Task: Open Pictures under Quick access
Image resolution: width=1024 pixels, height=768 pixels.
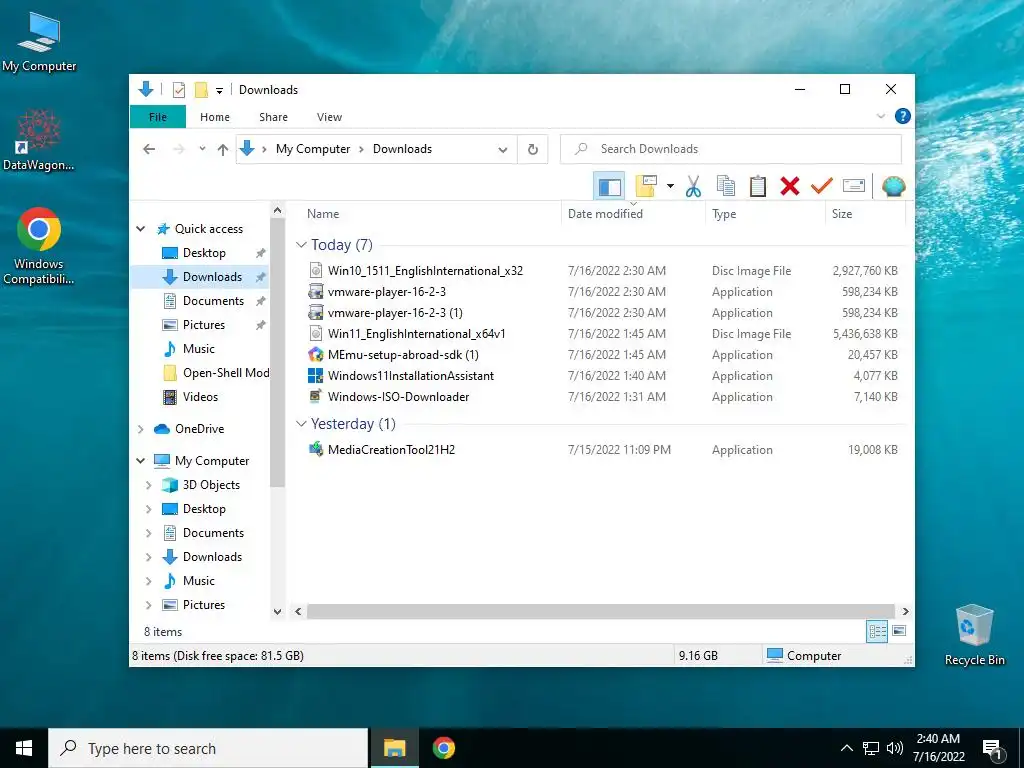Action: 203,325
